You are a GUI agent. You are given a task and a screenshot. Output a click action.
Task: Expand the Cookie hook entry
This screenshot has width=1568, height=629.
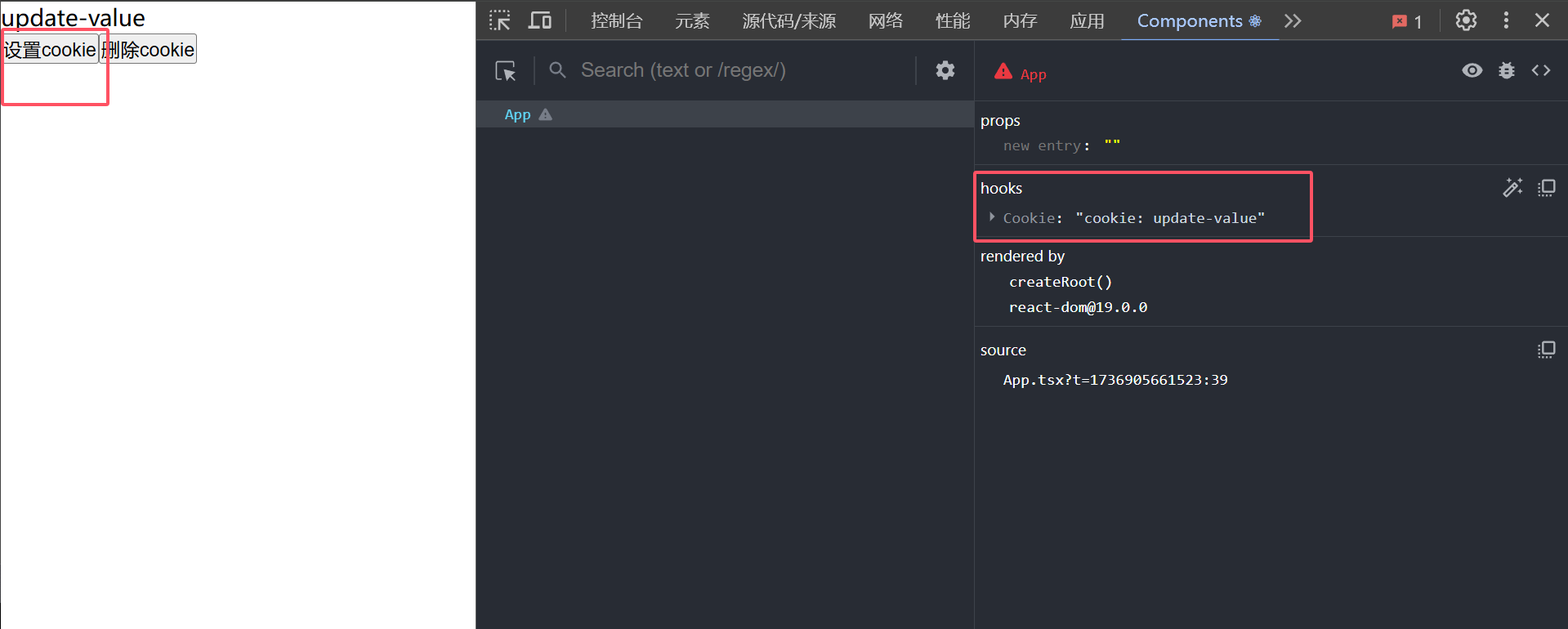click(x=992, y=217)
